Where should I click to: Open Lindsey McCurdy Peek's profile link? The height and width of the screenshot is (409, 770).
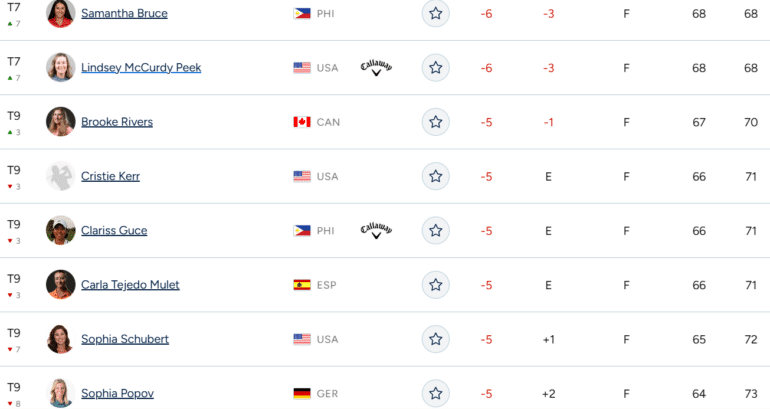pyautogui.click(x=141, y=68)
